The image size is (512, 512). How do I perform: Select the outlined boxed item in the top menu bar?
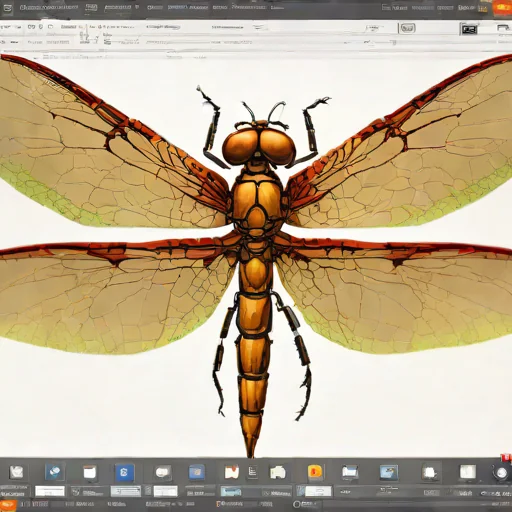(91, 7)
